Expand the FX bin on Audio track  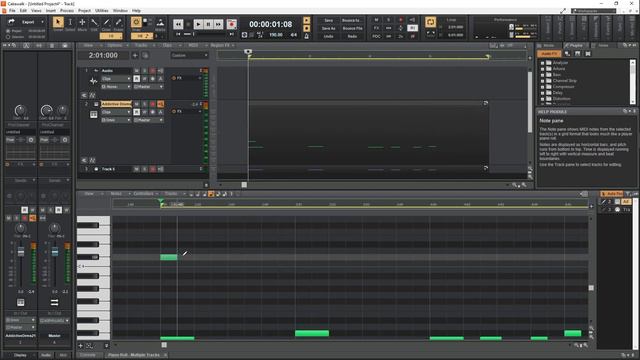(x=200, y=78)
